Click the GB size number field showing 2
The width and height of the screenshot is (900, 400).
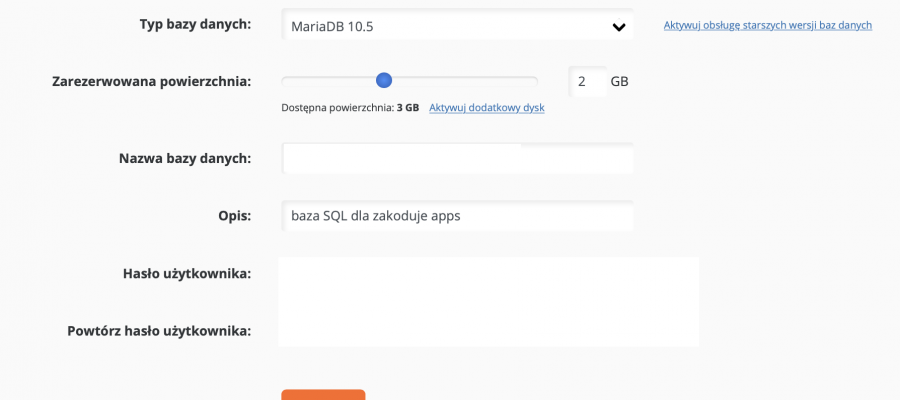pyautogui.click(x=587, y=81)
